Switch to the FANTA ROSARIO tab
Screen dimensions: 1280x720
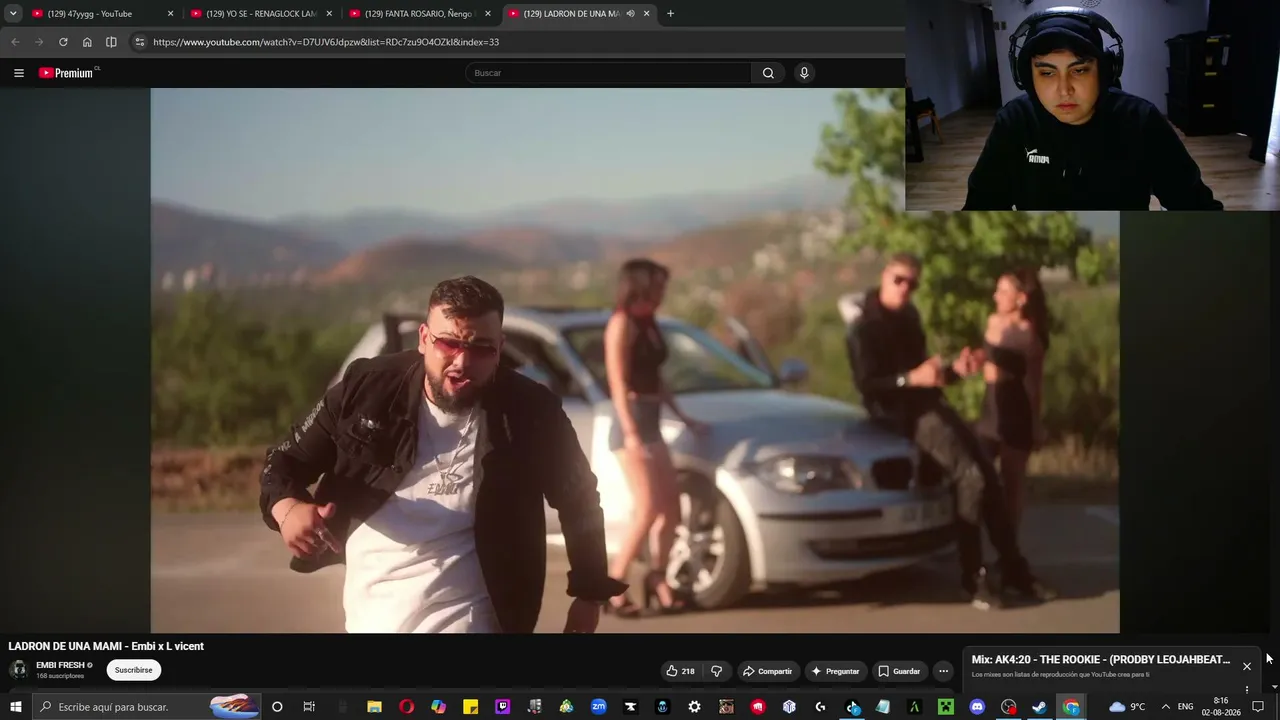pos(420,14)
